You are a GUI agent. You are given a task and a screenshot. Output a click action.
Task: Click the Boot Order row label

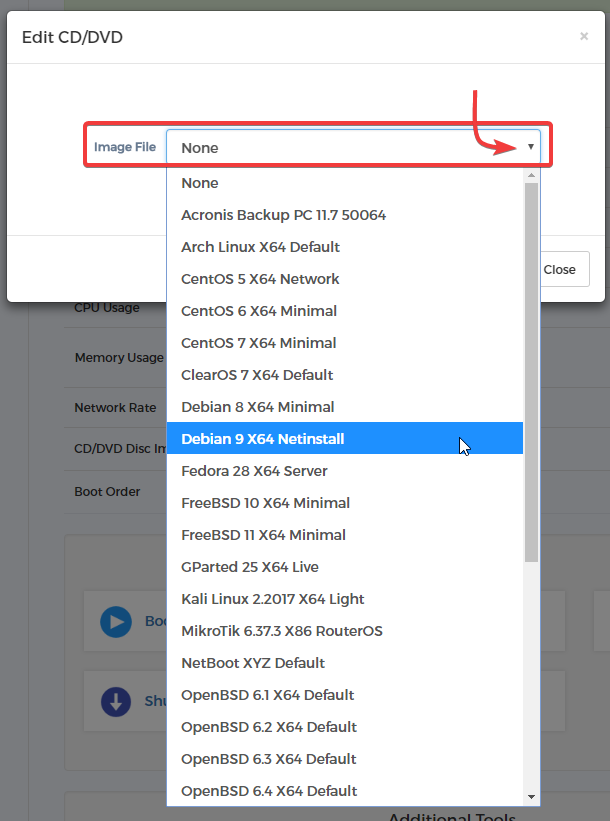[x=107, y=492]
